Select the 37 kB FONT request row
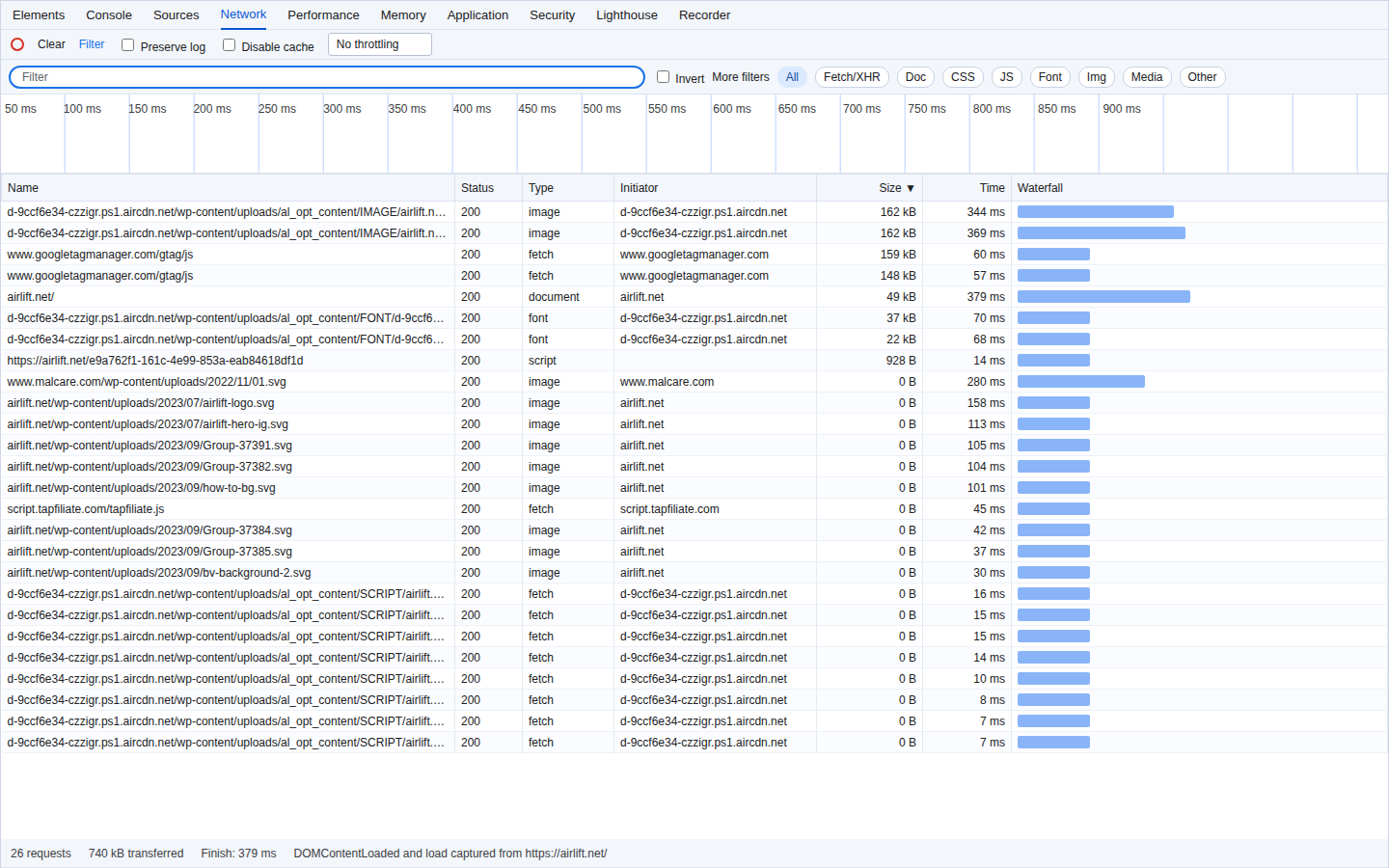This screenshot has width=1389, height=868. 694,318
